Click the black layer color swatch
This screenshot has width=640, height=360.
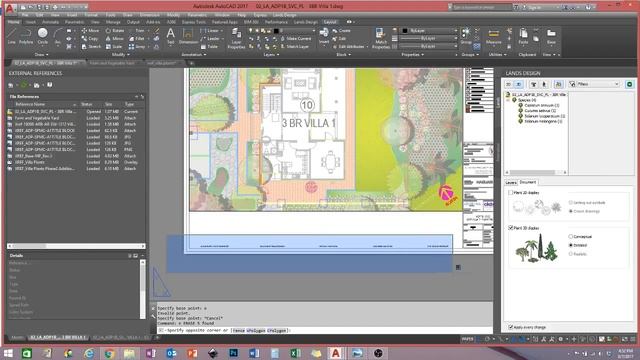(x=276, y=31)
